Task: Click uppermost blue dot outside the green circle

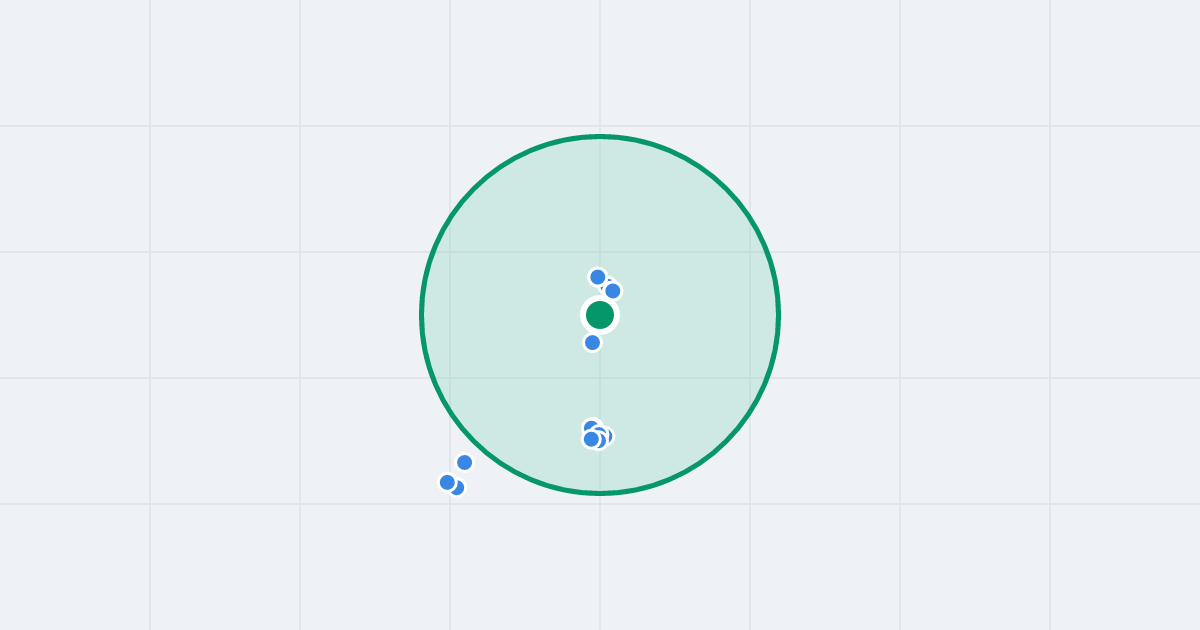Action: pos(465,463)
